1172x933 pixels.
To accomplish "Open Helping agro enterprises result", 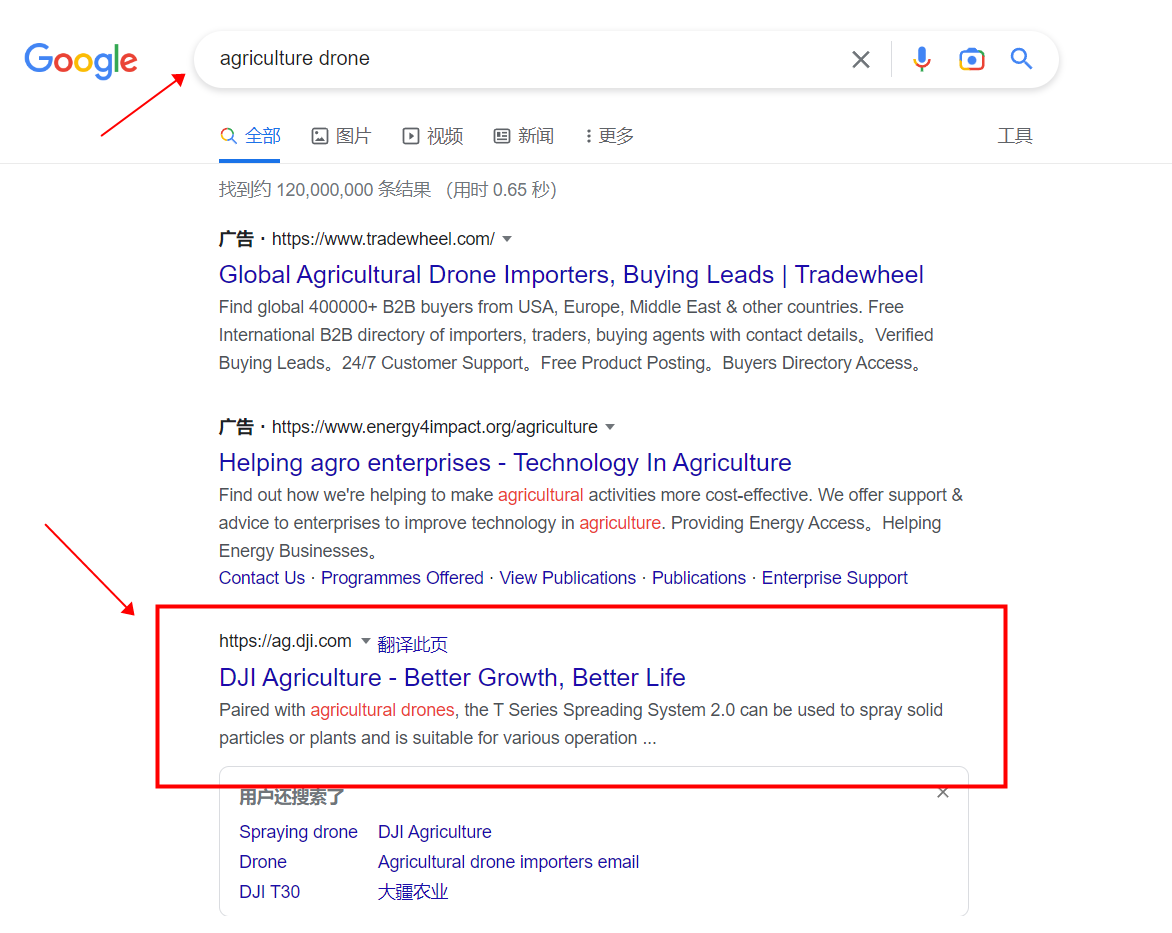I will coord(505,463).
